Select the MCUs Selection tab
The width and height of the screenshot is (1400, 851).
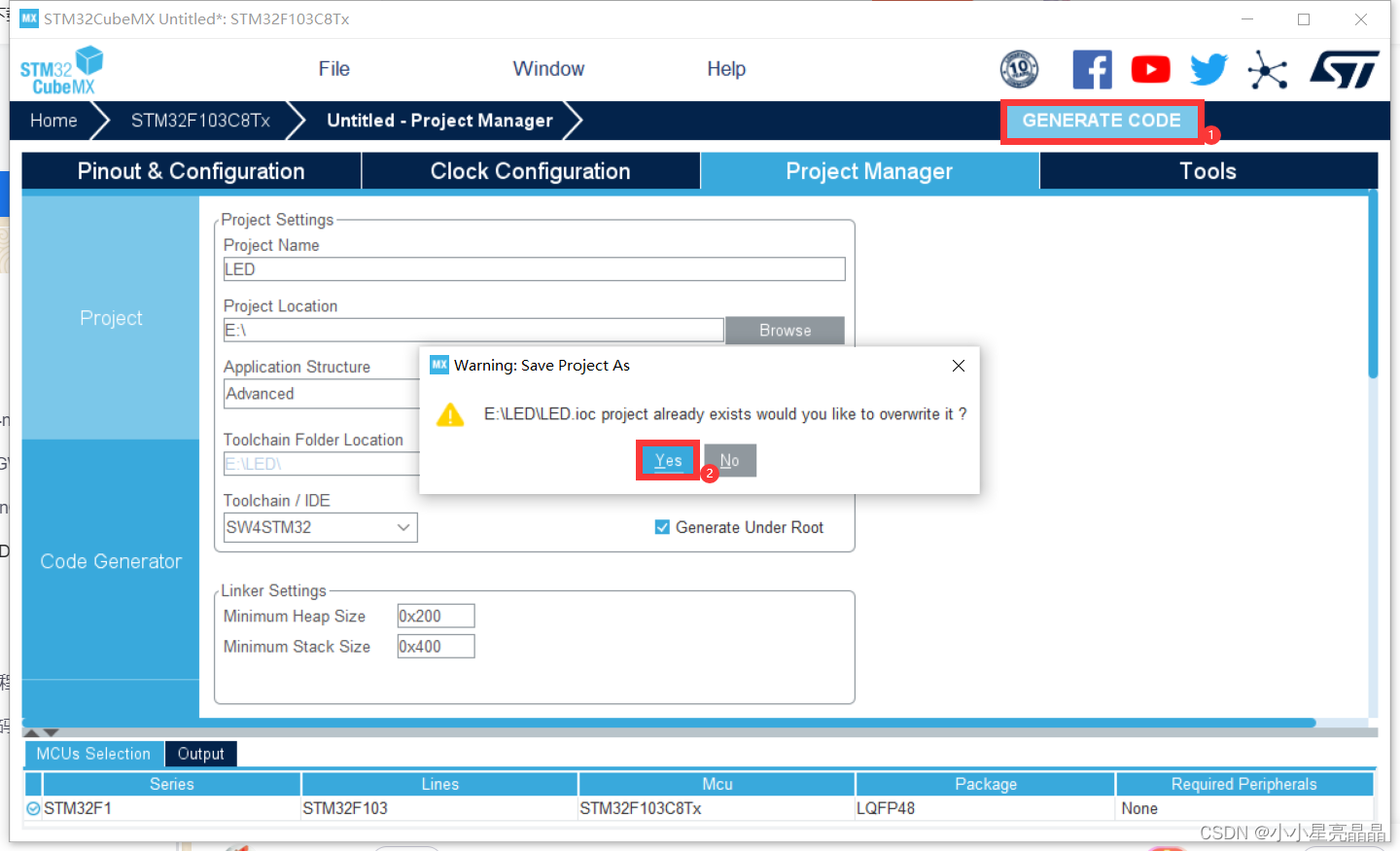coord(93,754)
